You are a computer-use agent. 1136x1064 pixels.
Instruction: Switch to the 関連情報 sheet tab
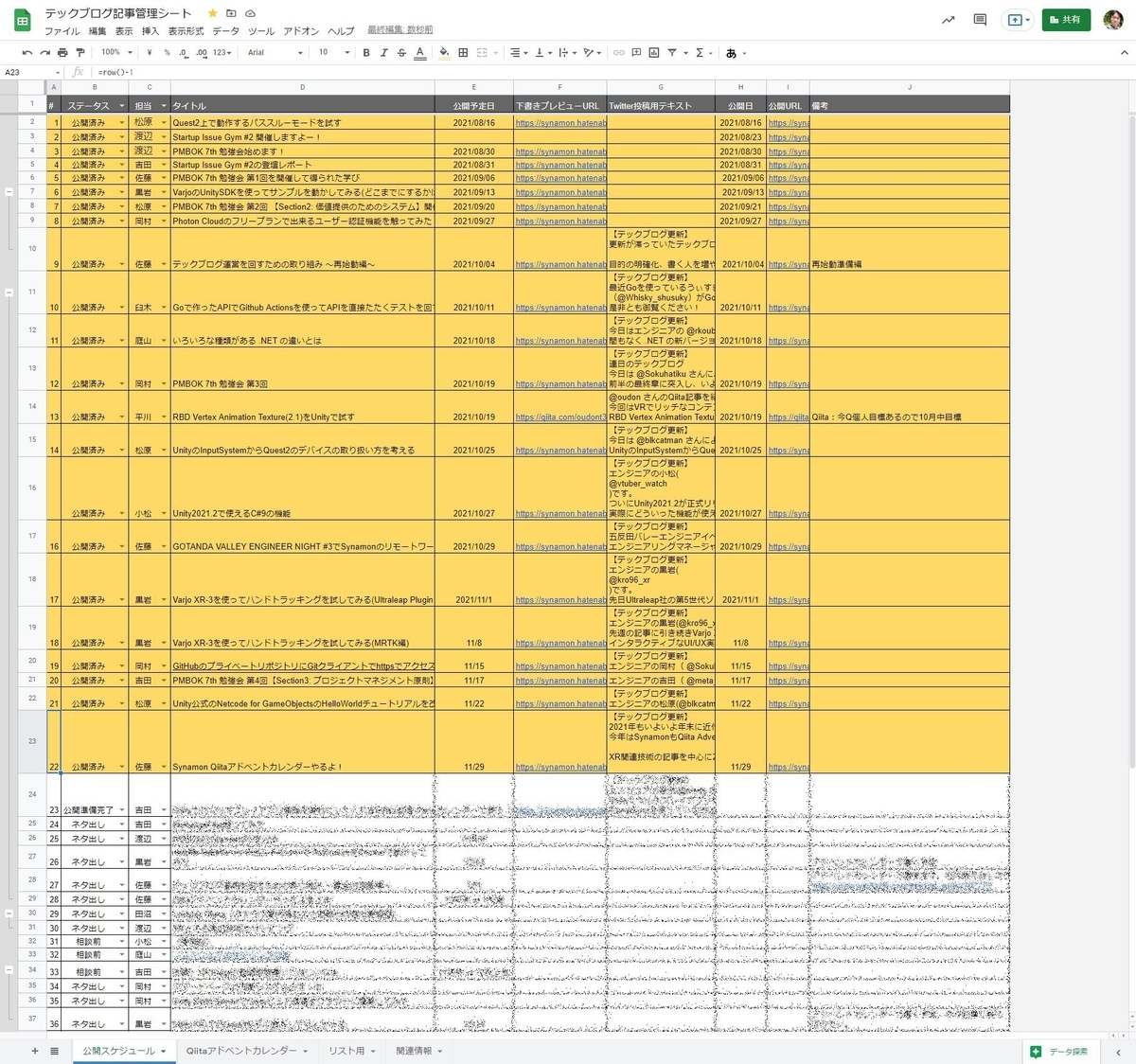pyautogui.click(x=417, y=1051)
